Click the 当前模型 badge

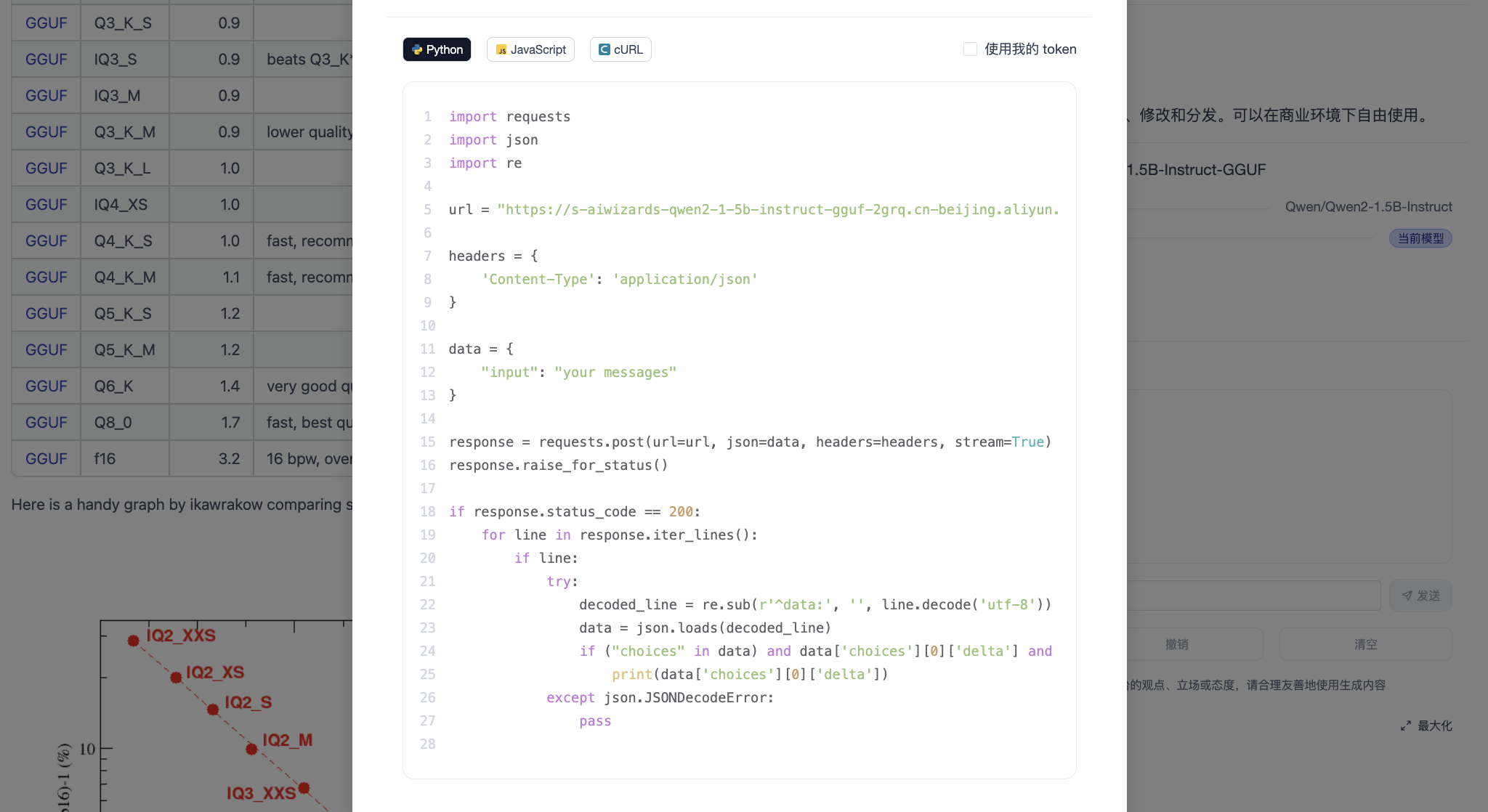coord(1420,238)
